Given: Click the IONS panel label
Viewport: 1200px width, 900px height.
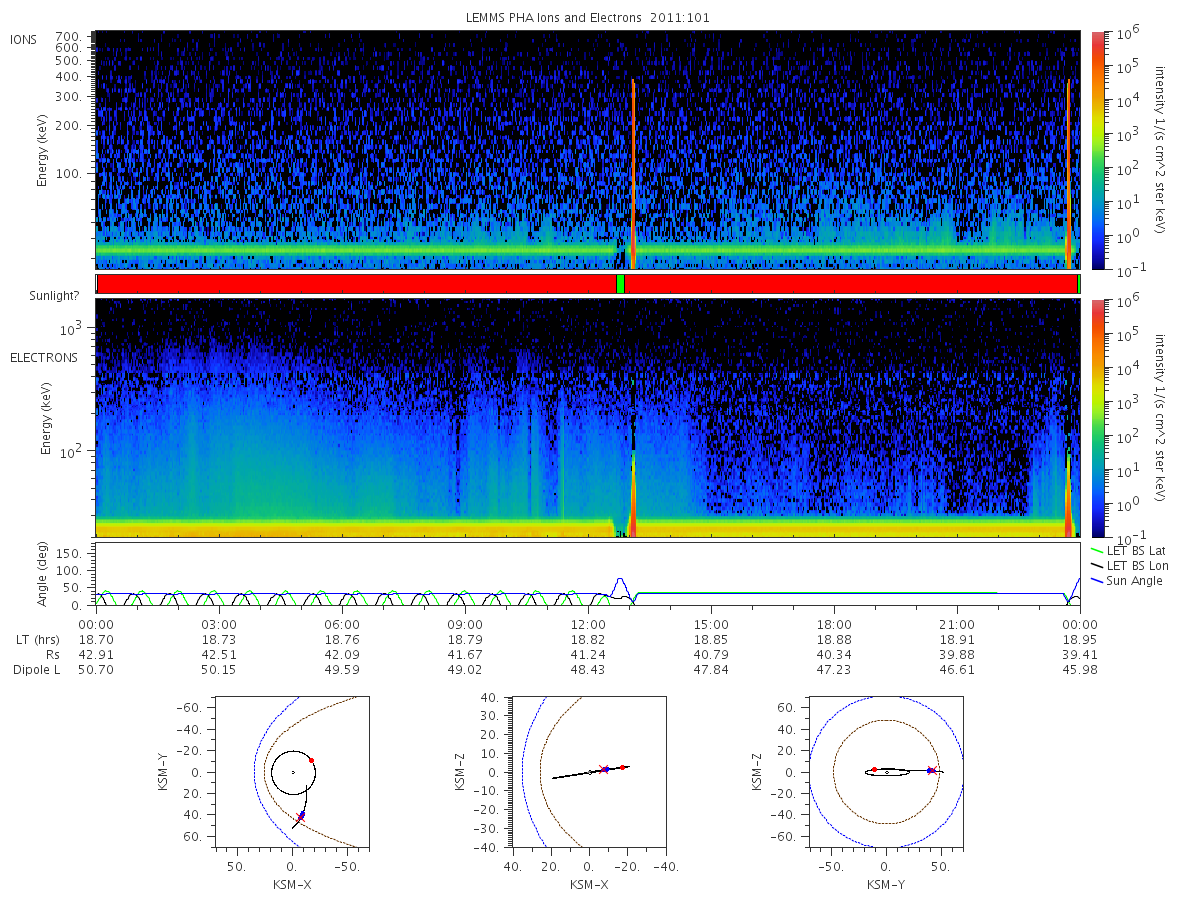Looking at the screenshot, I should (x=25, y=39).
